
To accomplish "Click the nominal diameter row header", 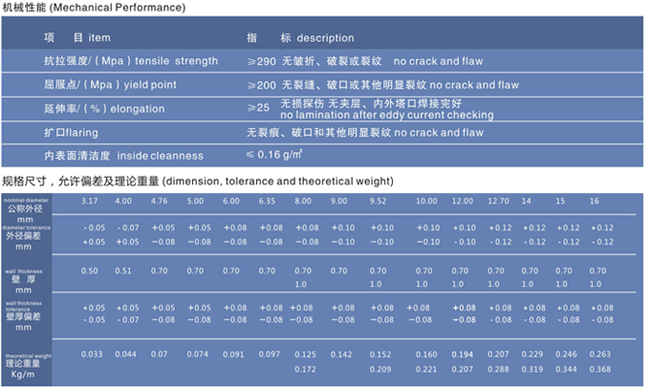I will pyautogui.click(x=26, y=210).
